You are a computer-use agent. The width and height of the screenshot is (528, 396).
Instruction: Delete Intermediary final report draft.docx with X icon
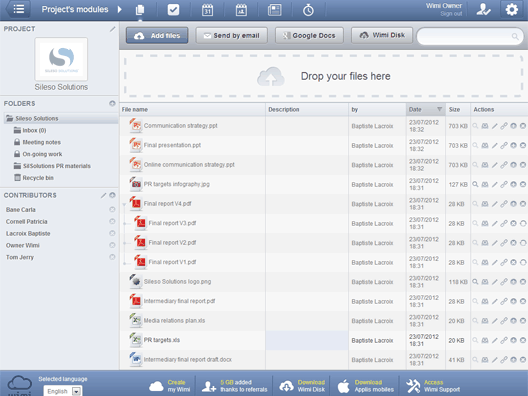[523, 360]
